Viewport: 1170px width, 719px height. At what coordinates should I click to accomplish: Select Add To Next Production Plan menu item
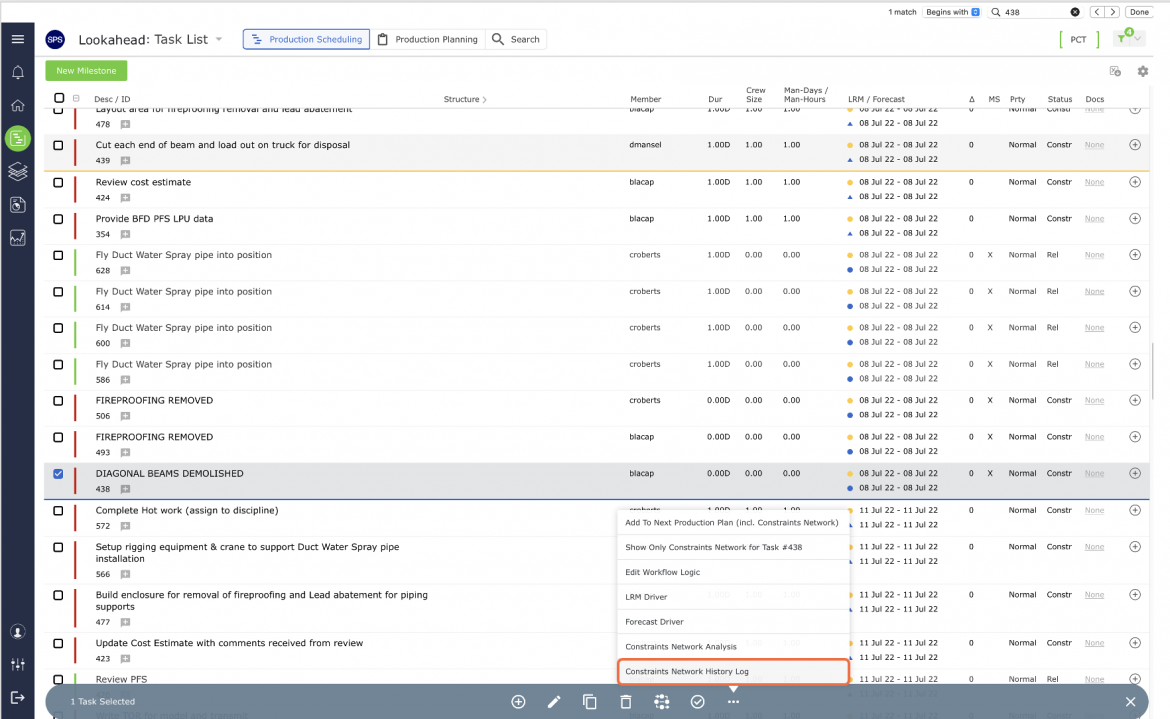click(733, 523)
